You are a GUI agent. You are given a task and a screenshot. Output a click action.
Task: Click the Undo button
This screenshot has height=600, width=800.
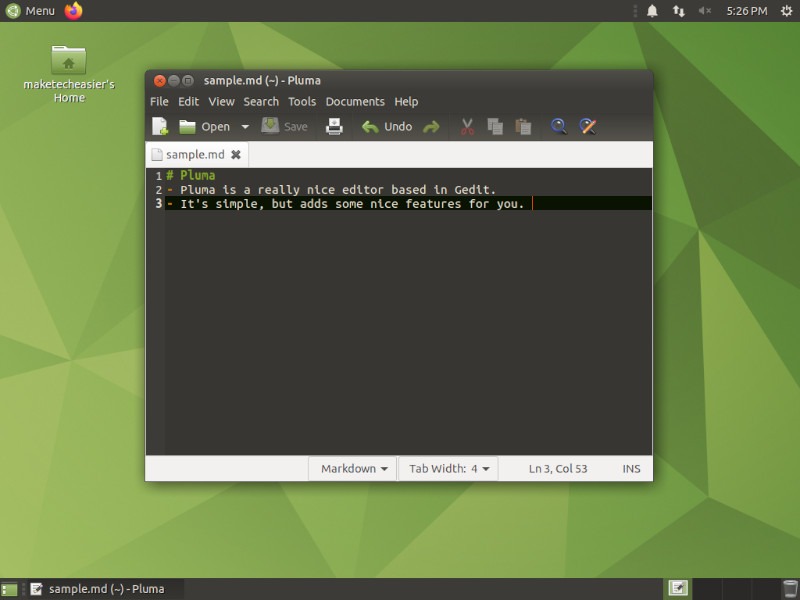(x=387, y=127)
